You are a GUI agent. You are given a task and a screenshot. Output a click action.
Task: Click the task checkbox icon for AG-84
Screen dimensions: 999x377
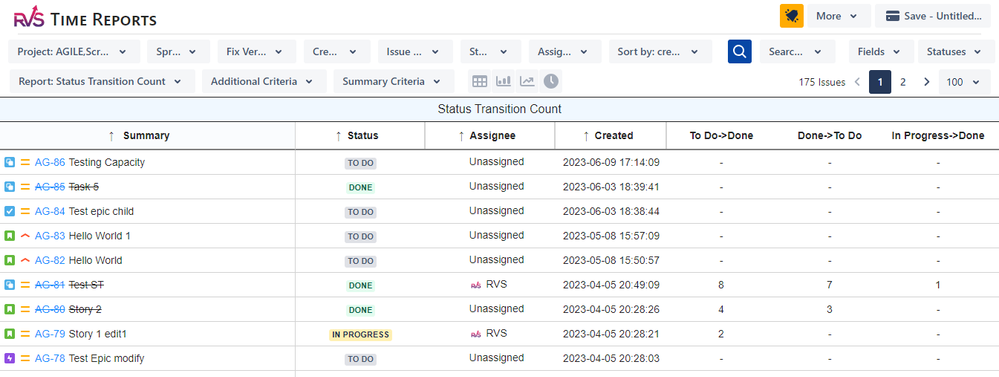click(x=10, y=211)
